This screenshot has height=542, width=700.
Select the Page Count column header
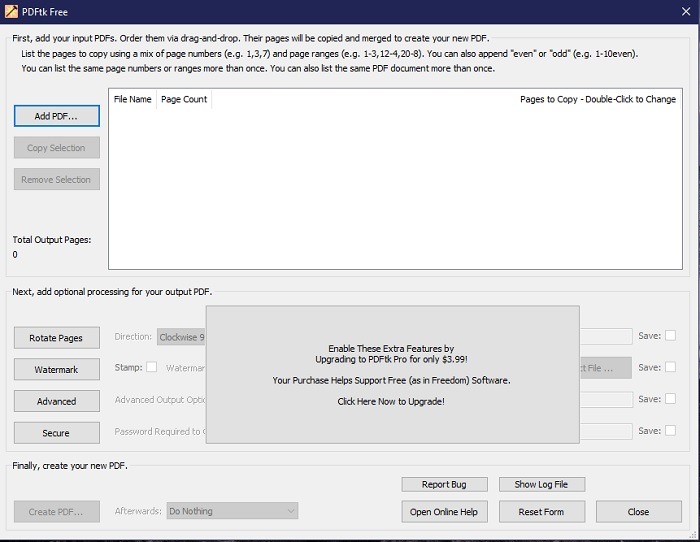(x=184, y=99)
